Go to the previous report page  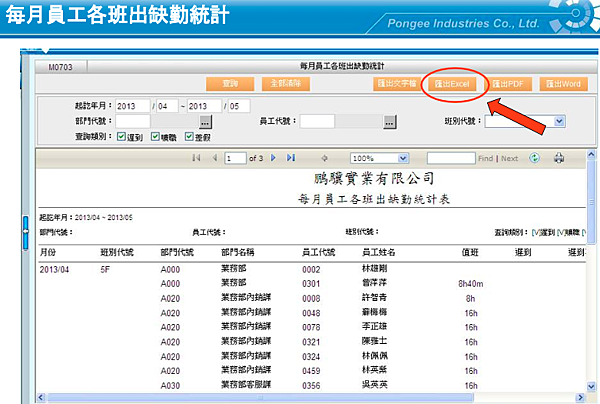pyautogui.click(x=215, y=158)
